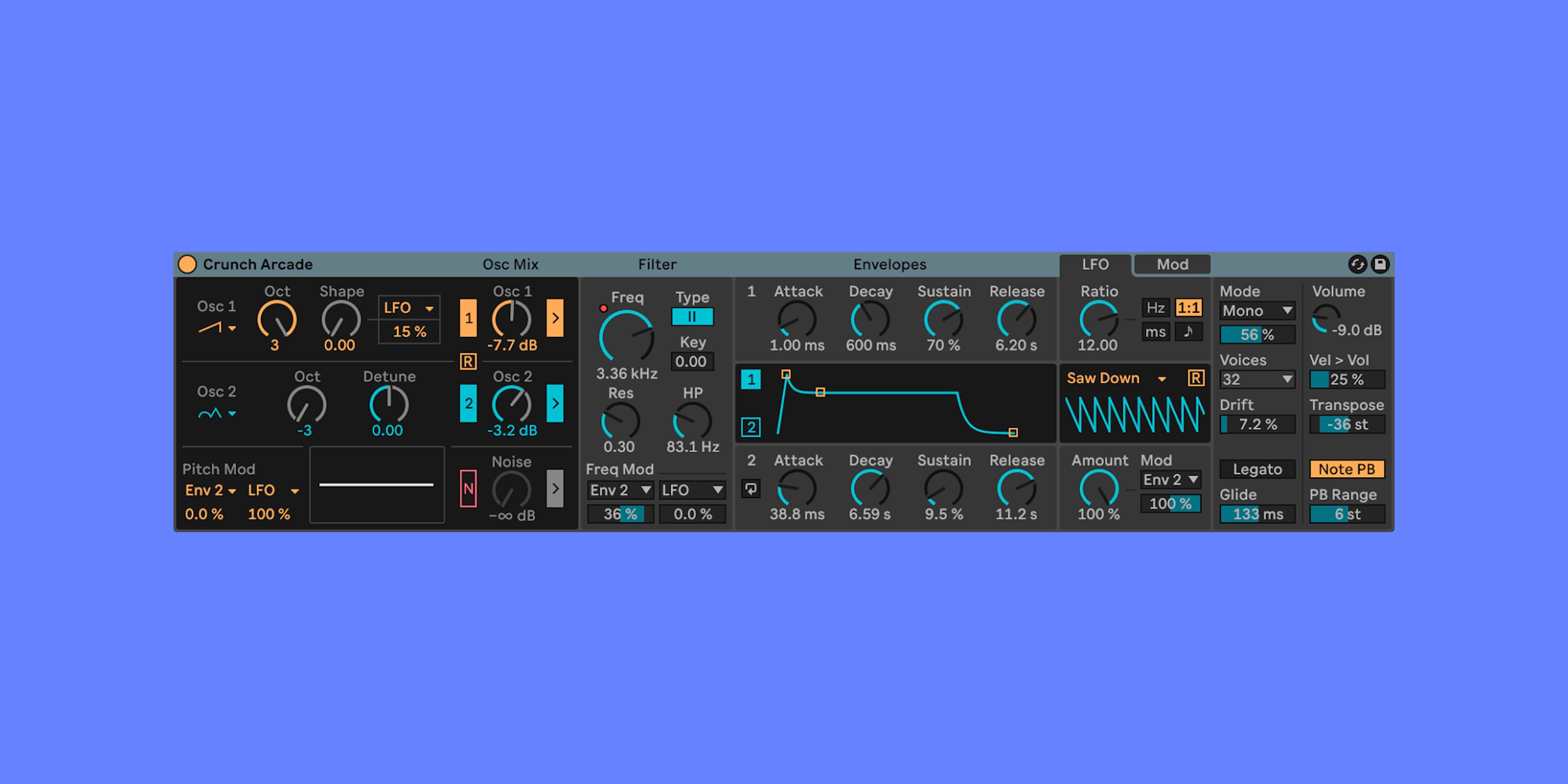Toggle Osc 2 filter routing arrow

pos(555,403)
